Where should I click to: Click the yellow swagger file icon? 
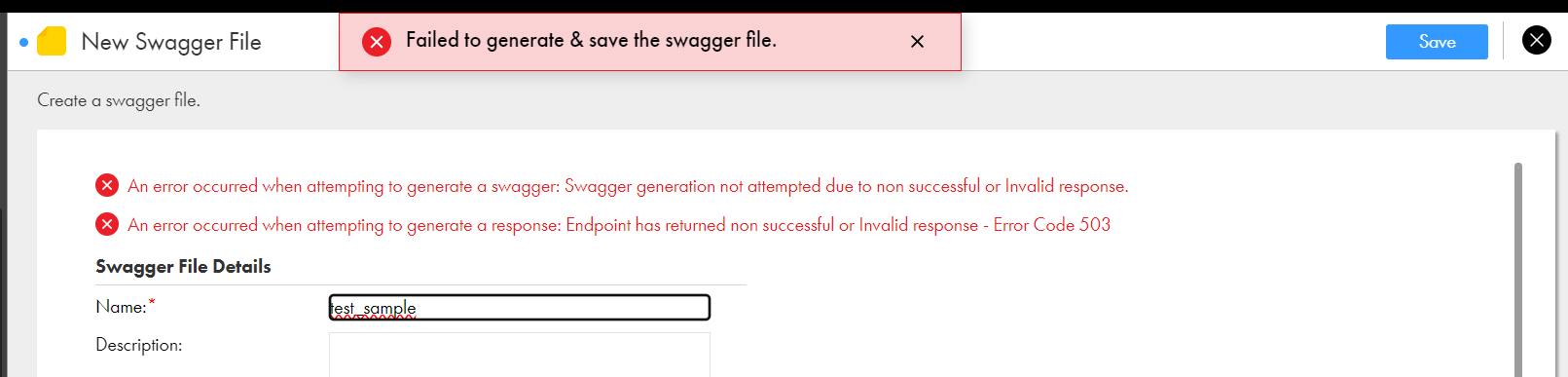tap(52, 42)
